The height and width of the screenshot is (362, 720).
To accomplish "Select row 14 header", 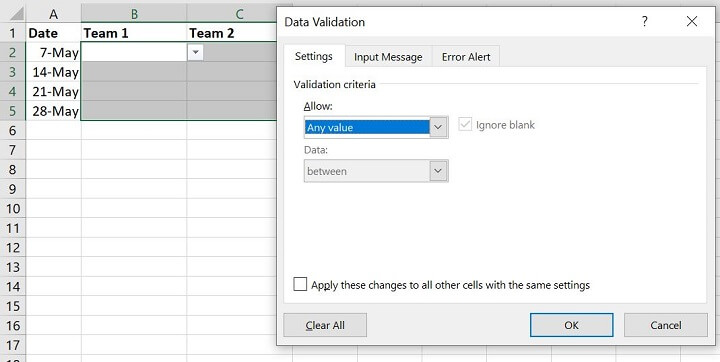I will coord(12,287).
